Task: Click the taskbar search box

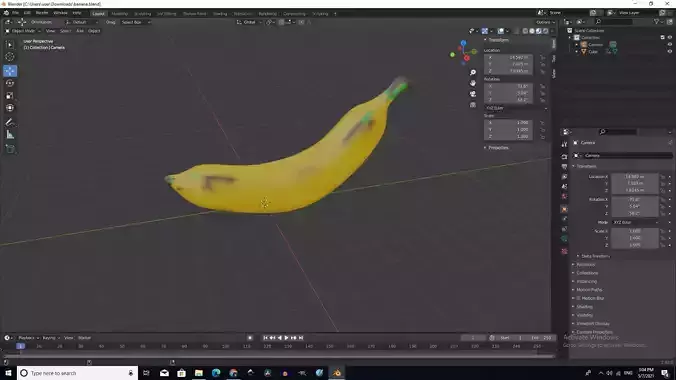Action: click(78, 373)
